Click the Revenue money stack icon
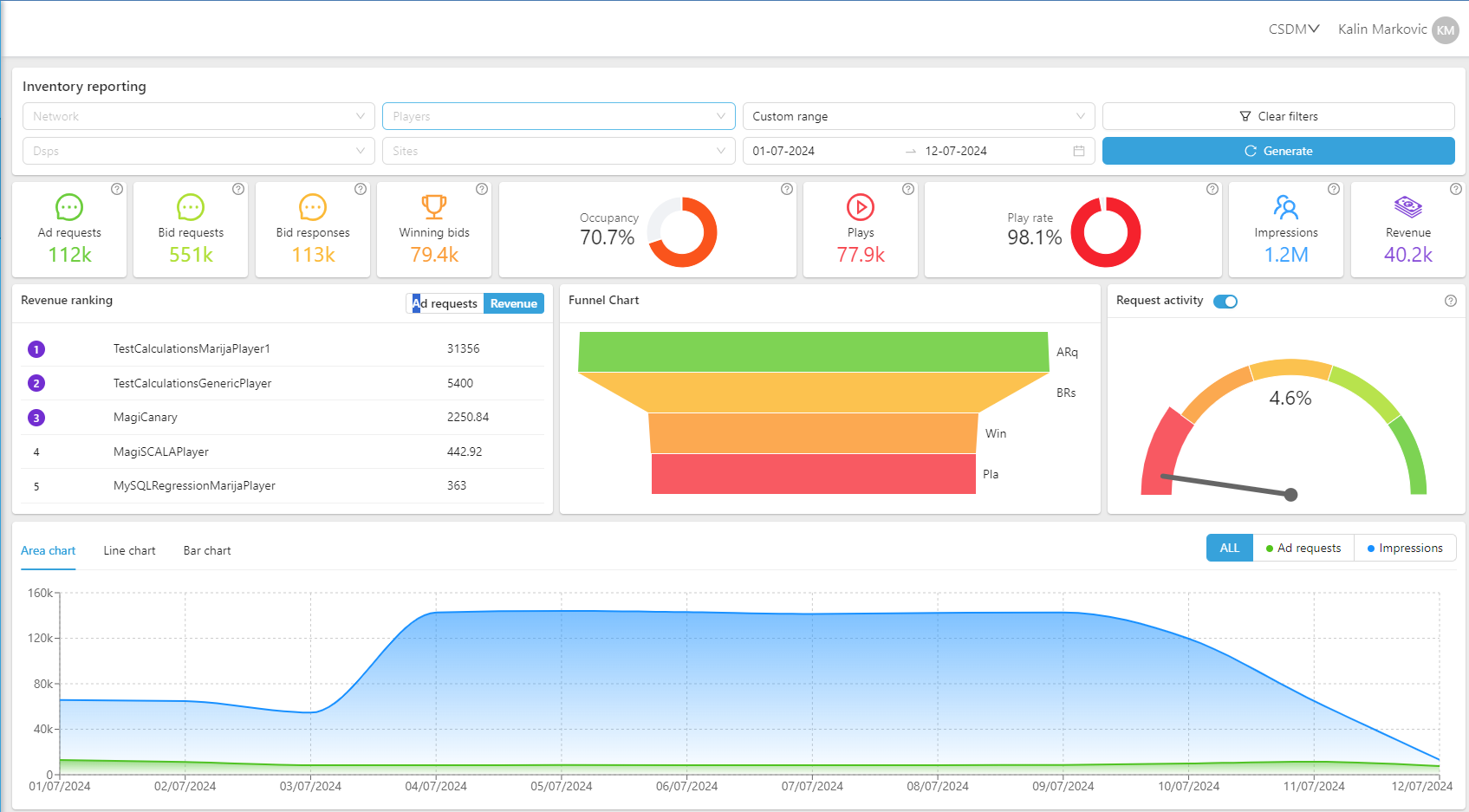 (x=1407, y=207)
